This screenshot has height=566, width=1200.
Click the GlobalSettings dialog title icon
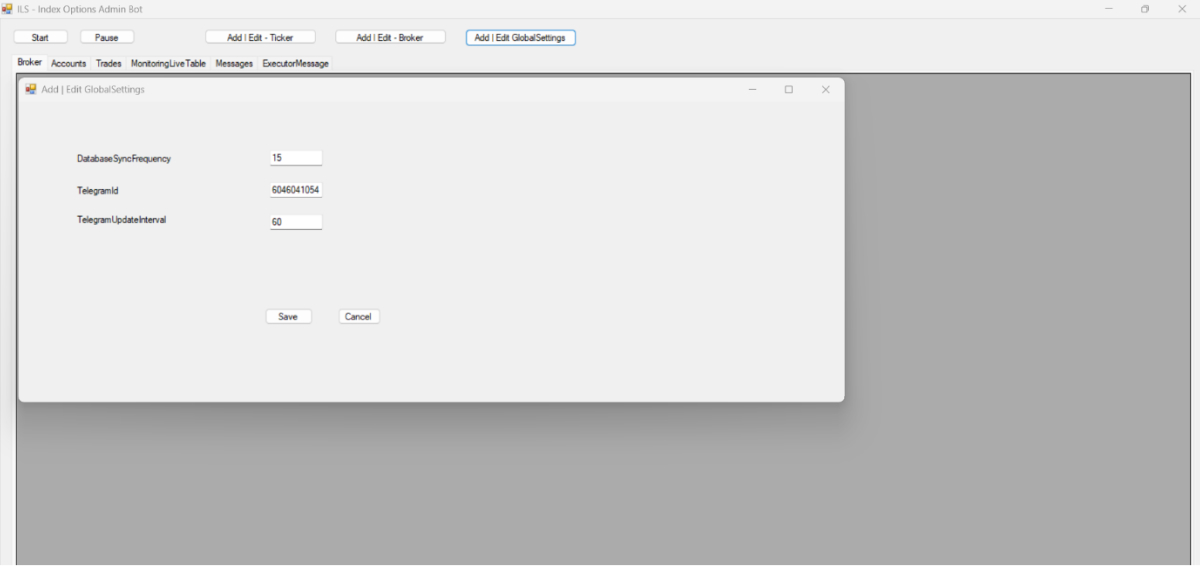click(x=31, y=89)
